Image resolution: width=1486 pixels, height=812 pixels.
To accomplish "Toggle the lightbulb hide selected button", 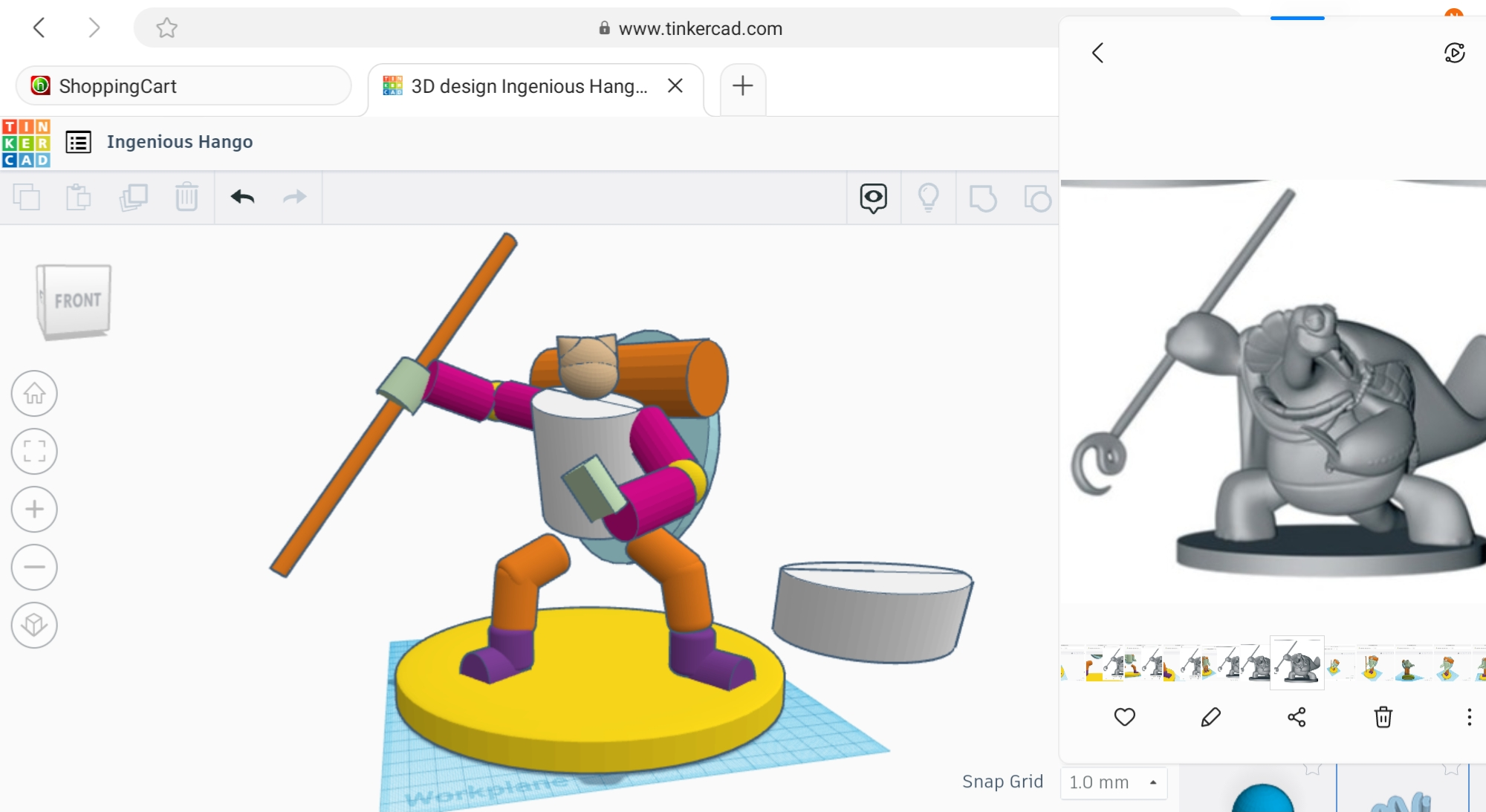I will coord(928,198).
